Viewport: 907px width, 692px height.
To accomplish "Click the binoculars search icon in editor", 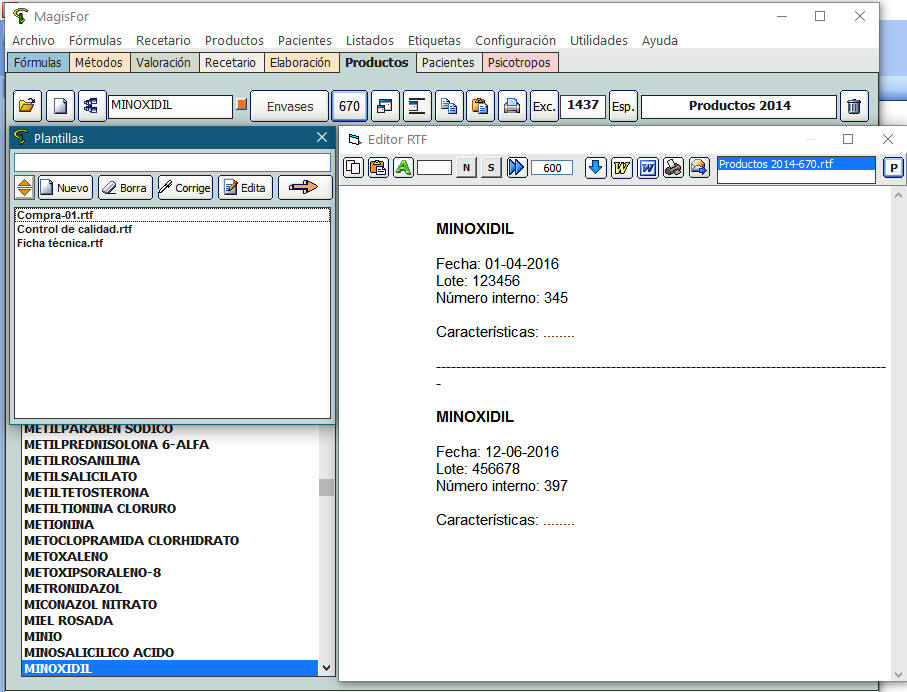I will (673, 167).
